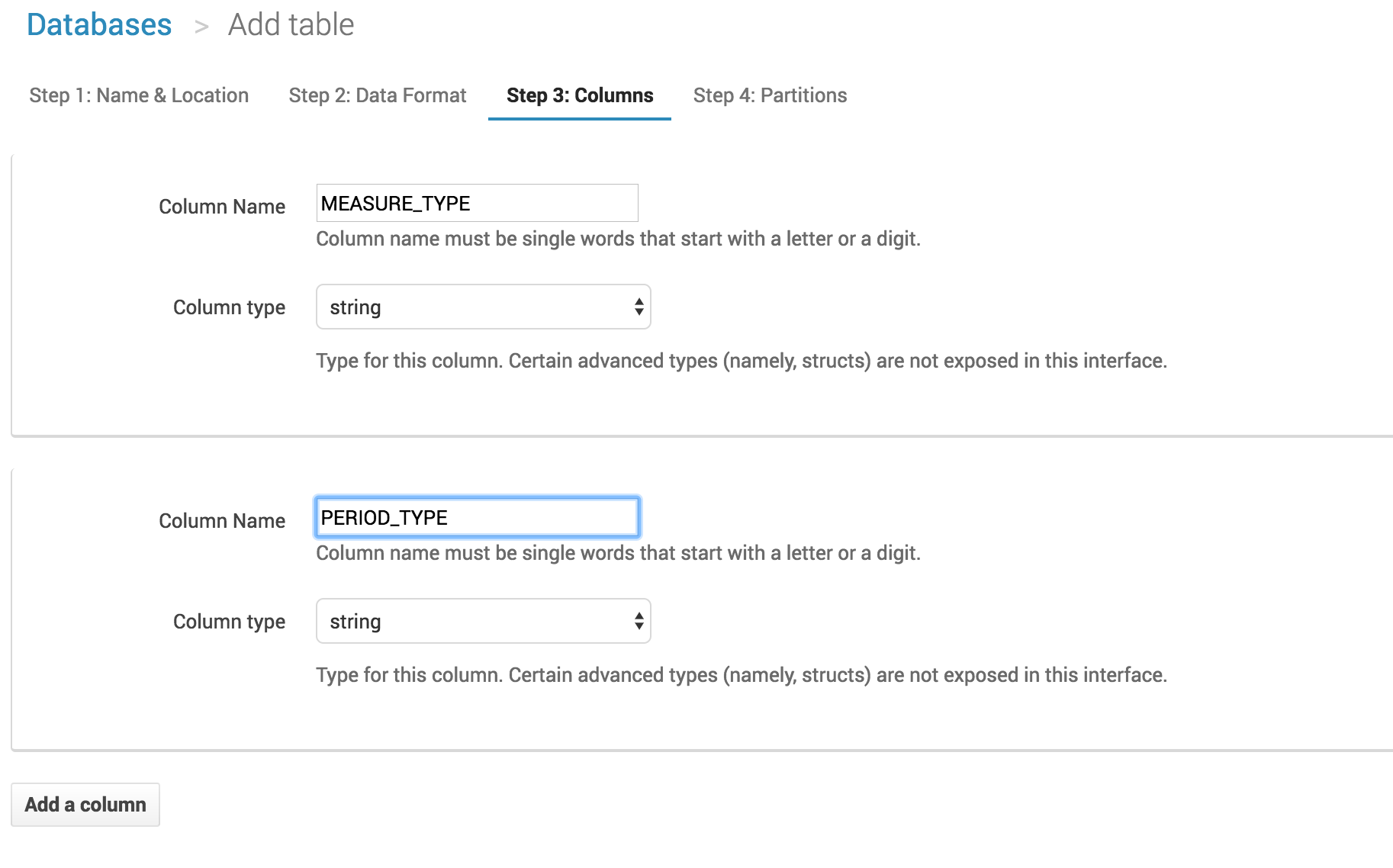Click the MEASURE_TYPE column name field
Viewport: 1393px width, 868px height.
pyautogui.click(x=477, y=204)
